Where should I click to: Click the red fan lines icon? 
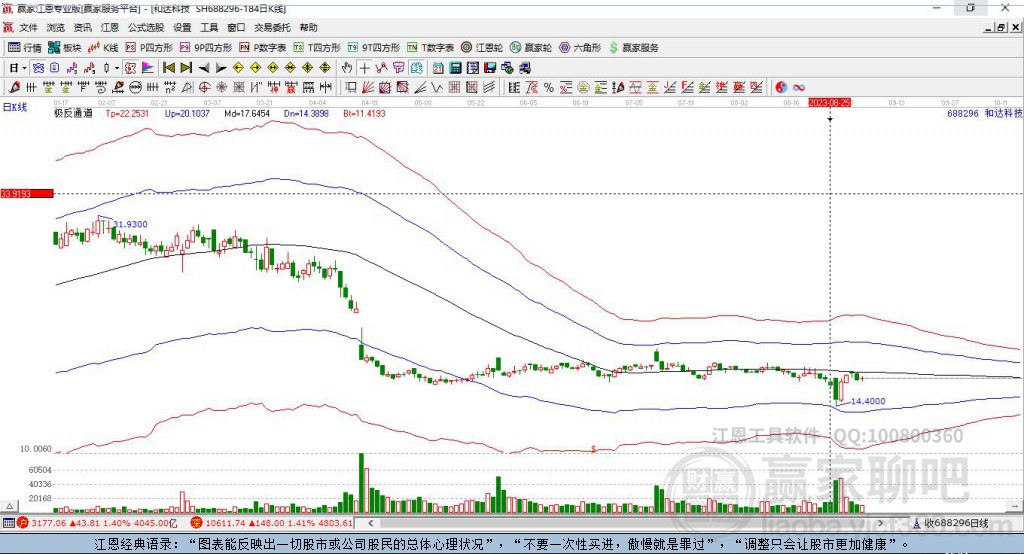(x=368, y=88)
